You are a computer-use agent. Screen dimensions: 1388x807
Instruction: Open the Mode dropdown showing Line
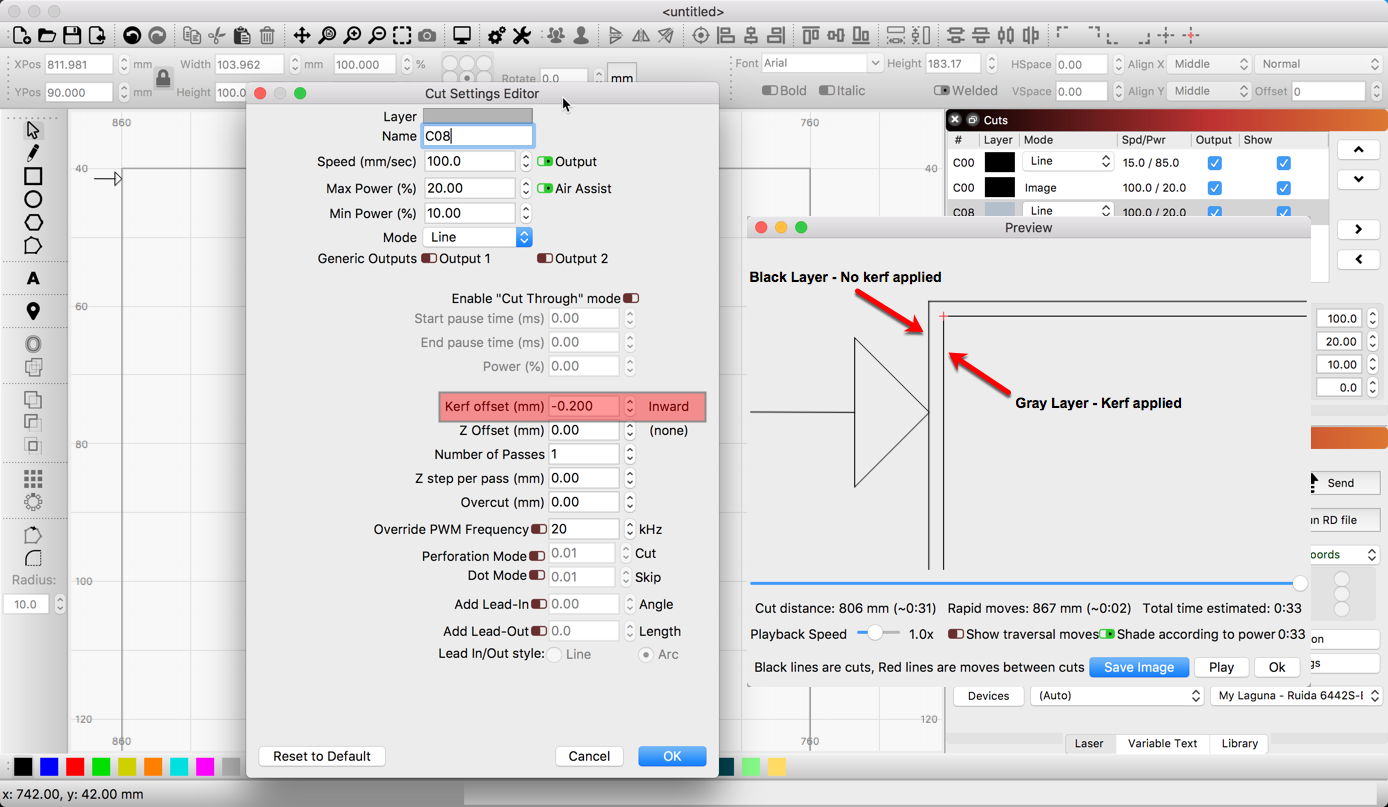[x=477, y=237]
